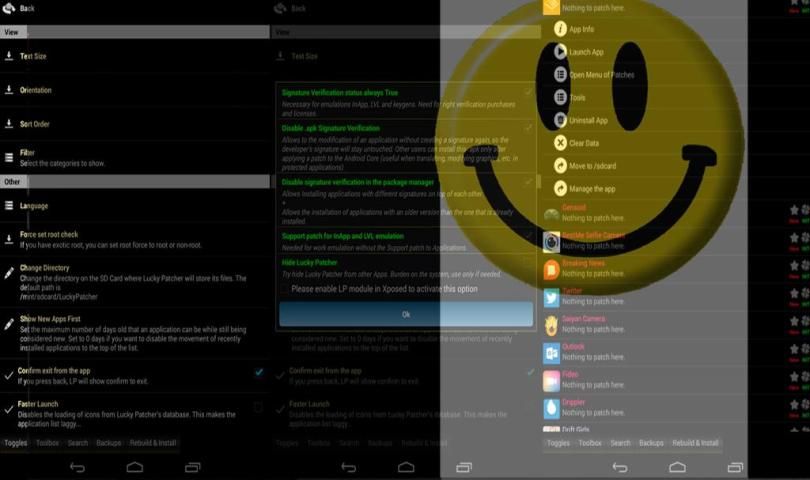Enable the Hide Lucky Patcher checkbox
This screenshot has height=480, width=810.
point(527,262)
